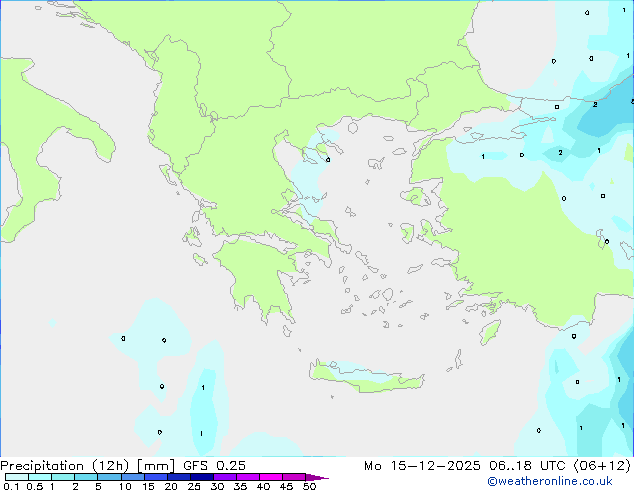This screenshot has width=634, height=490.
Task: Click the 10–15 mm legend swatch
Action: coord(132,477)
